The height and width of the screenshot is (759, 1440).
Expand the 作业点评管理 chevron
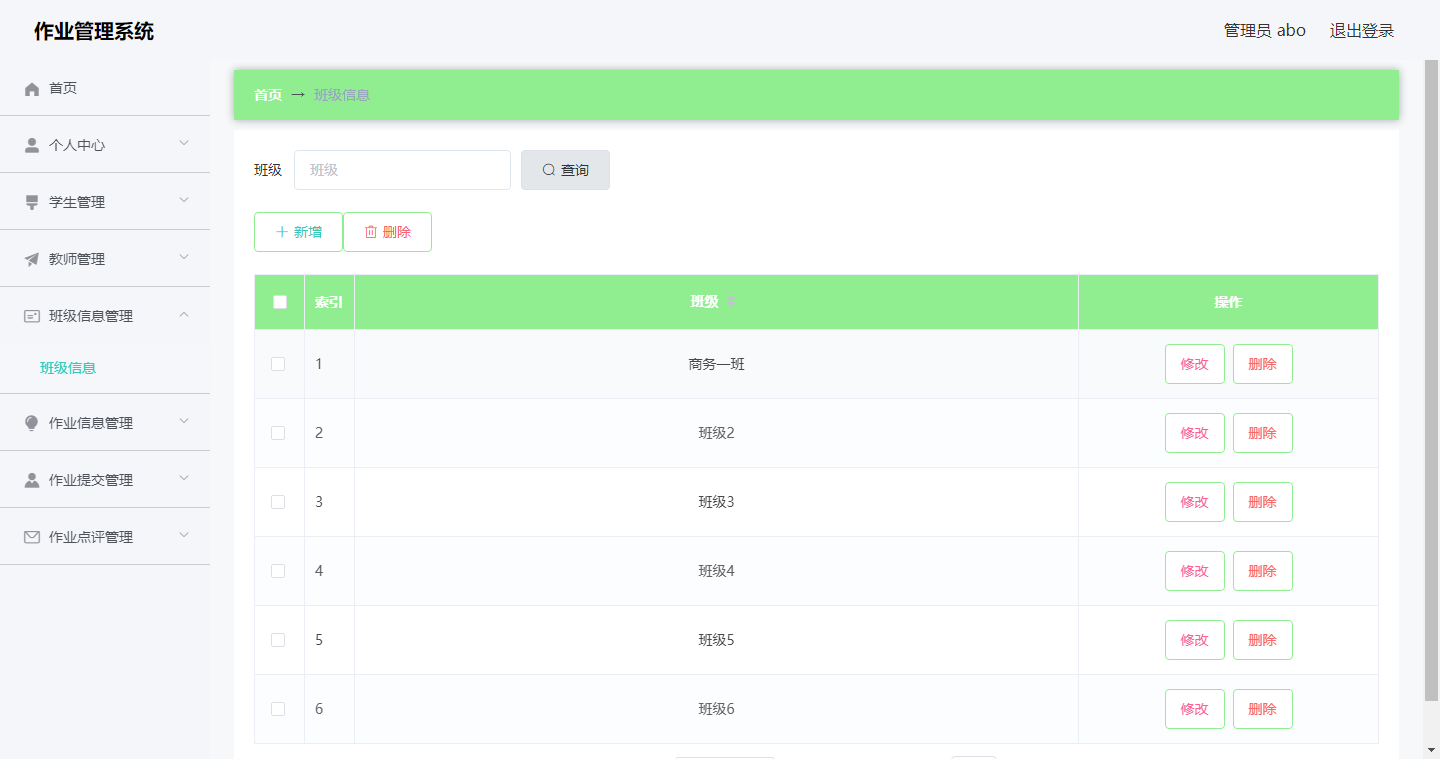tap(184, 536)
